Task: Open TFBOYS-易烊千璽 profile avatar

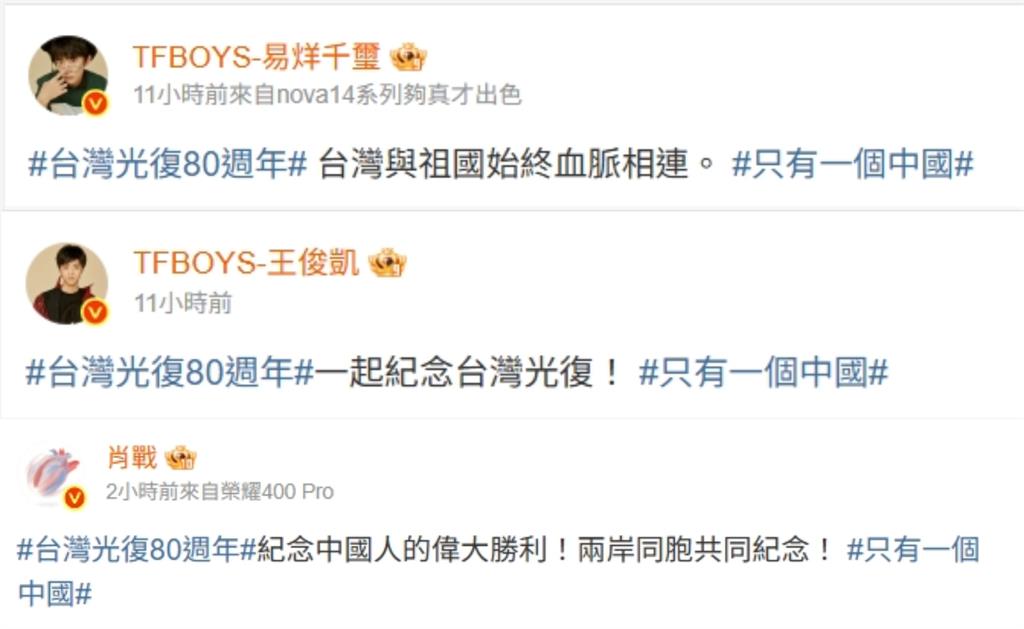Action: [x=69, y=75]
